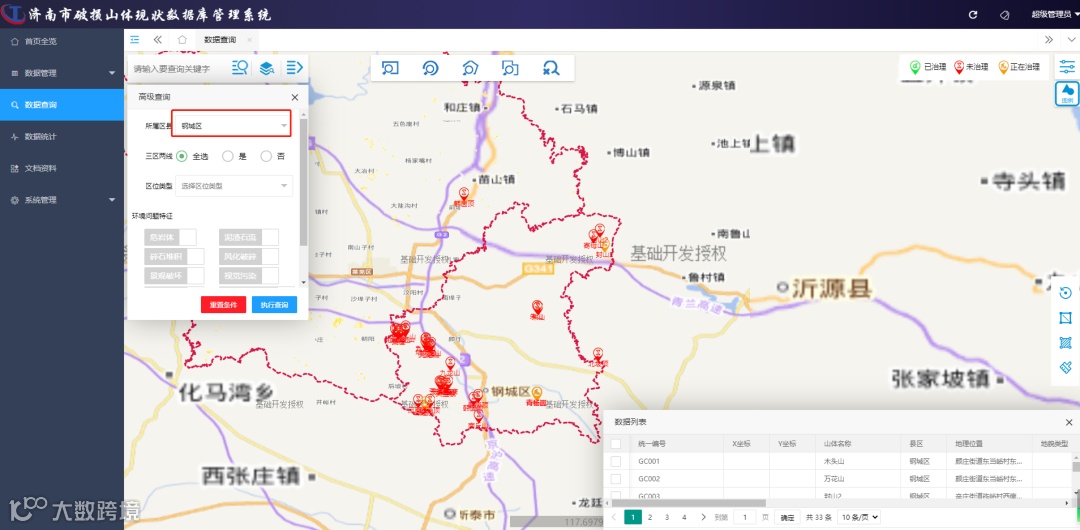The image size is (1080, 530).
Task: Check the GC002 row checkbox
Action: (616, 478)
